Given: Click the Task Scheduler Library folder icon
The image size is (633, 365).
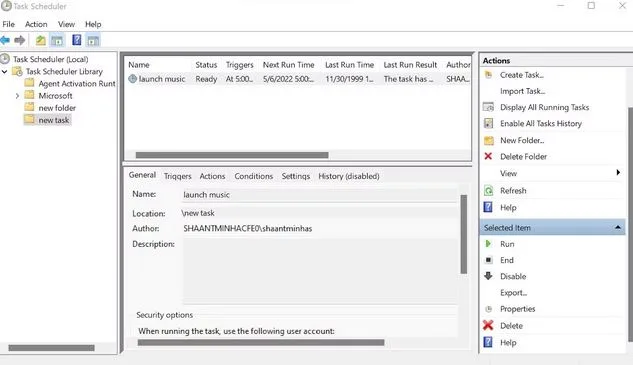Looking at the screenshot, I should tap(17, 71).
